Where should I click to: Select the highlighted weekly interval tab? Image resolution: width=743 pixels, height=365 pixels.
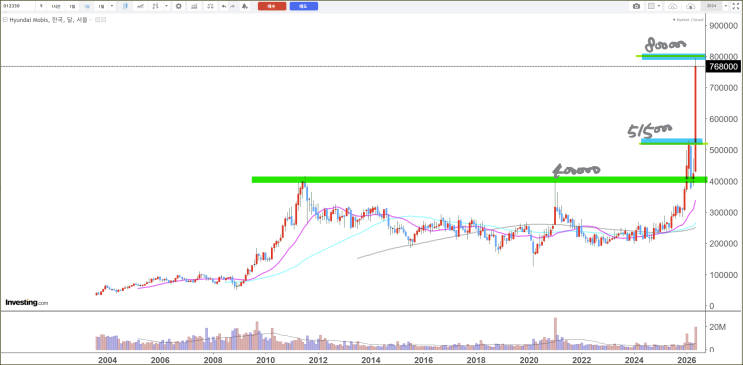pos(87,6)
